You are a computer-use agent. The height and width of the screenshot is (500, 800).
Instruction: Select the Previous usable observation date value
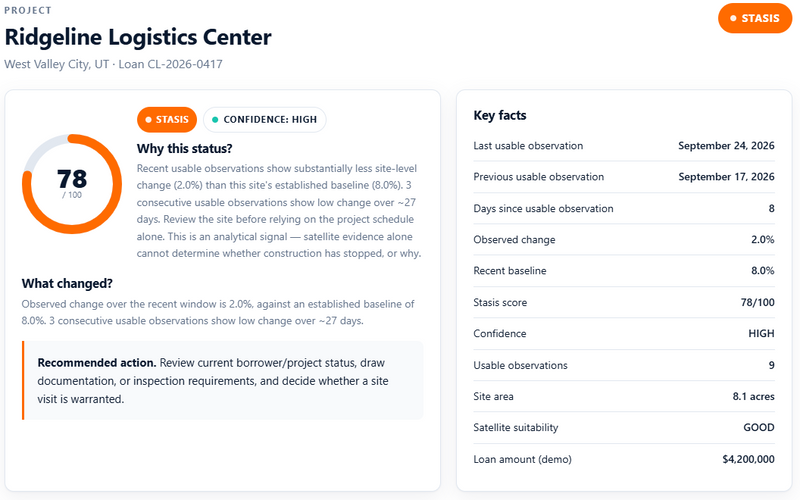[x=726, y=177]
